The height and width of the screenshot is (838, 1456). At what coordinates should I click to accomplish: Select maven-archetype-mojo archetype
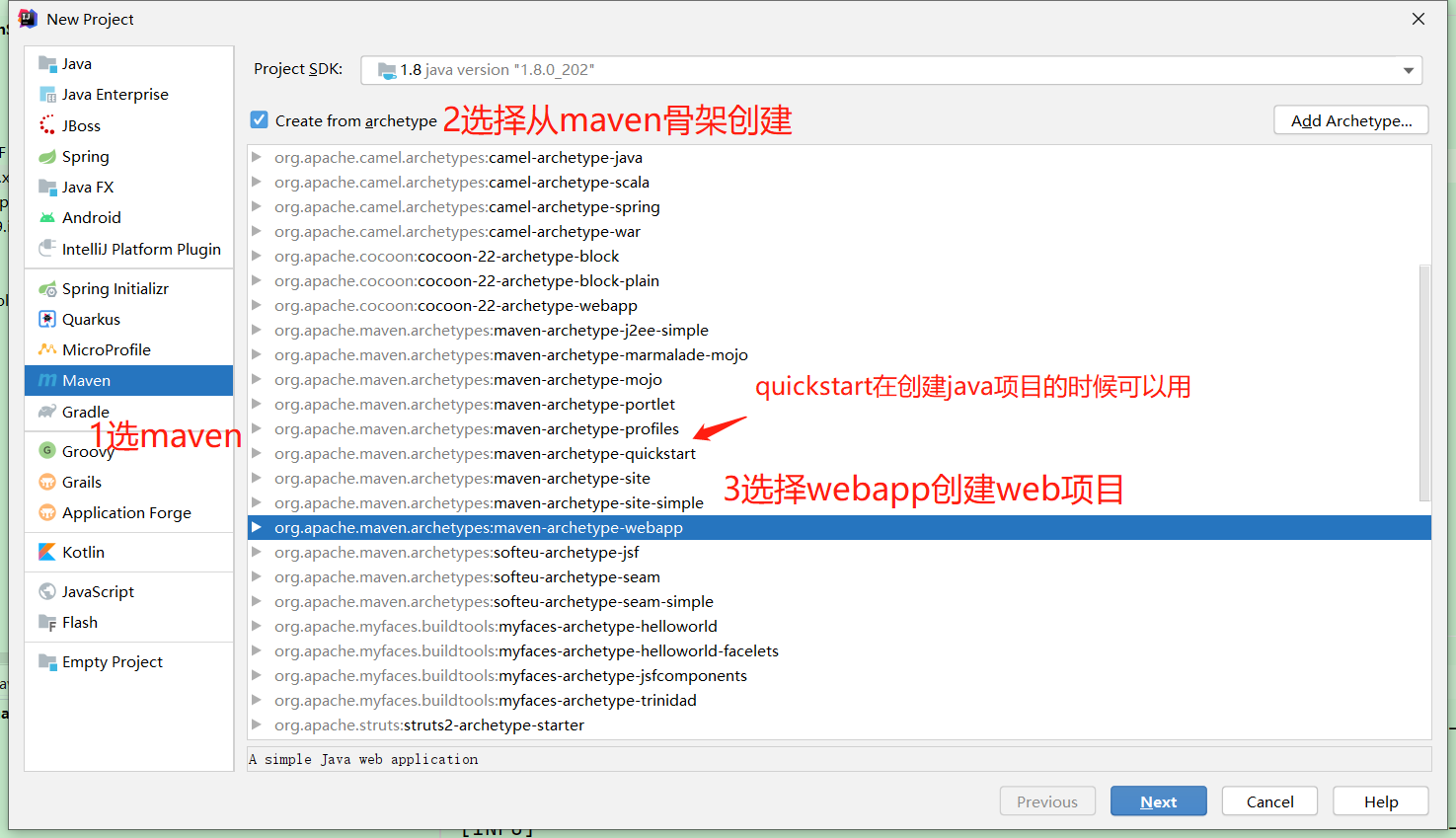839,379
